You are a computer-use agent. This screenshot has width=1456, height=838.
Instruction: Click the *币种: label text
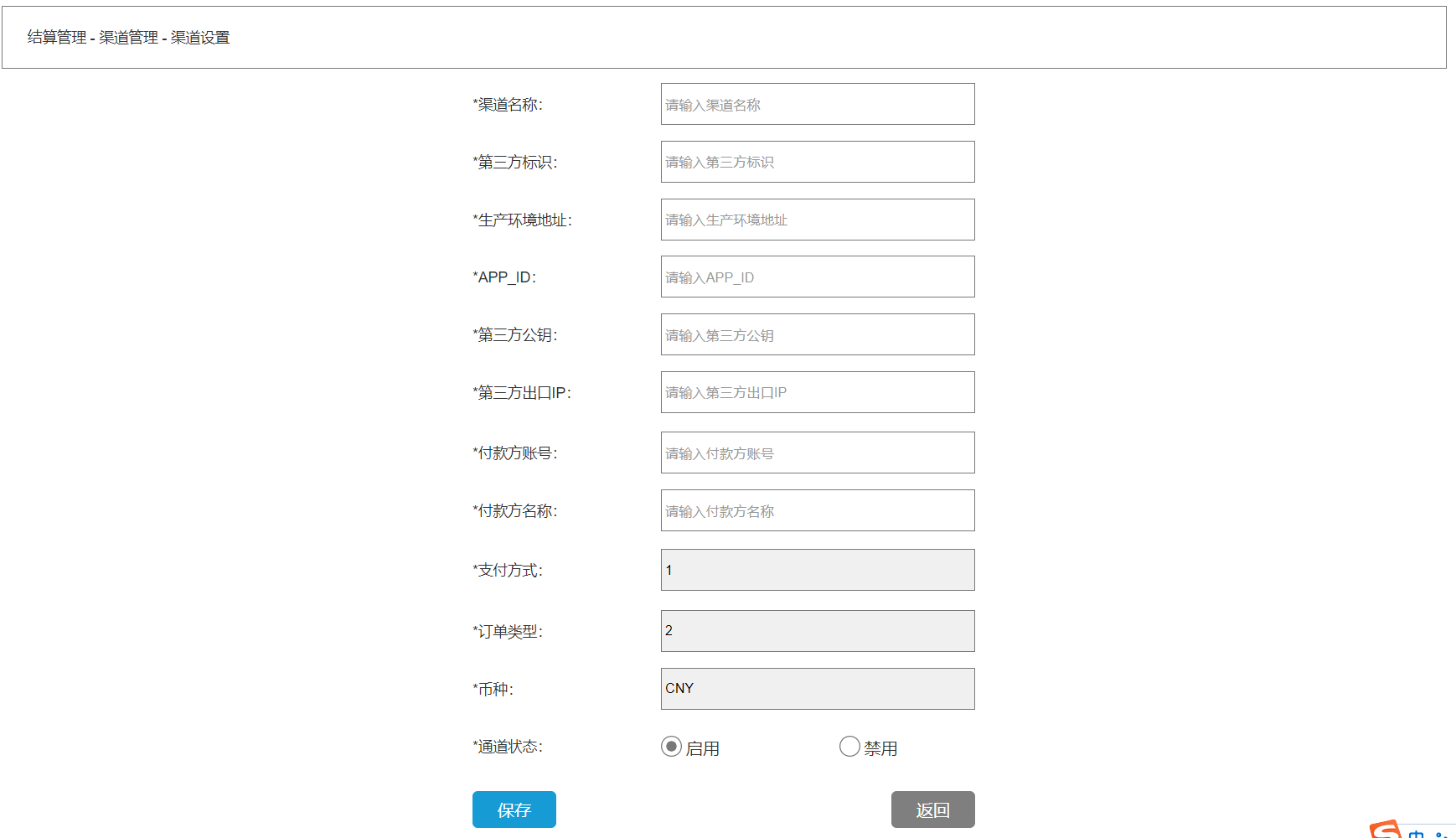point(493,689)
